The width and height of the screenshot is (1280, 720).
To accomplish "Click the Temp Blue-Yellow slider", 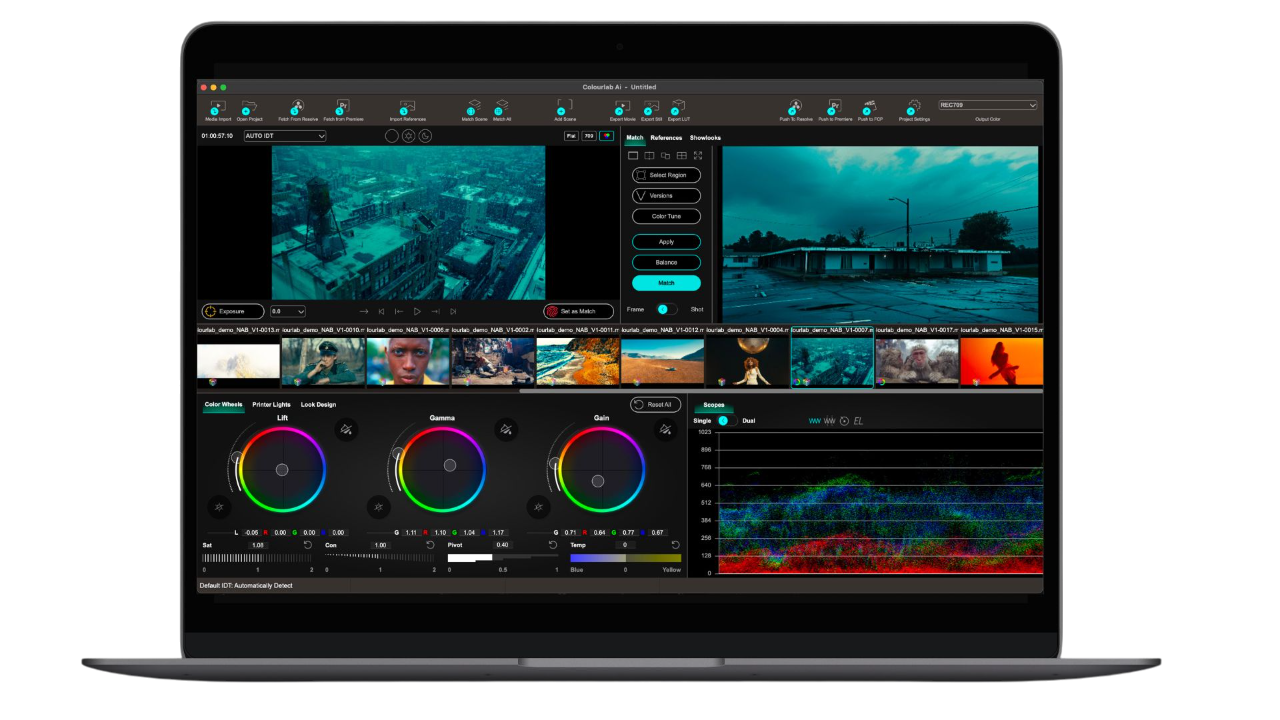I will 625,558.
